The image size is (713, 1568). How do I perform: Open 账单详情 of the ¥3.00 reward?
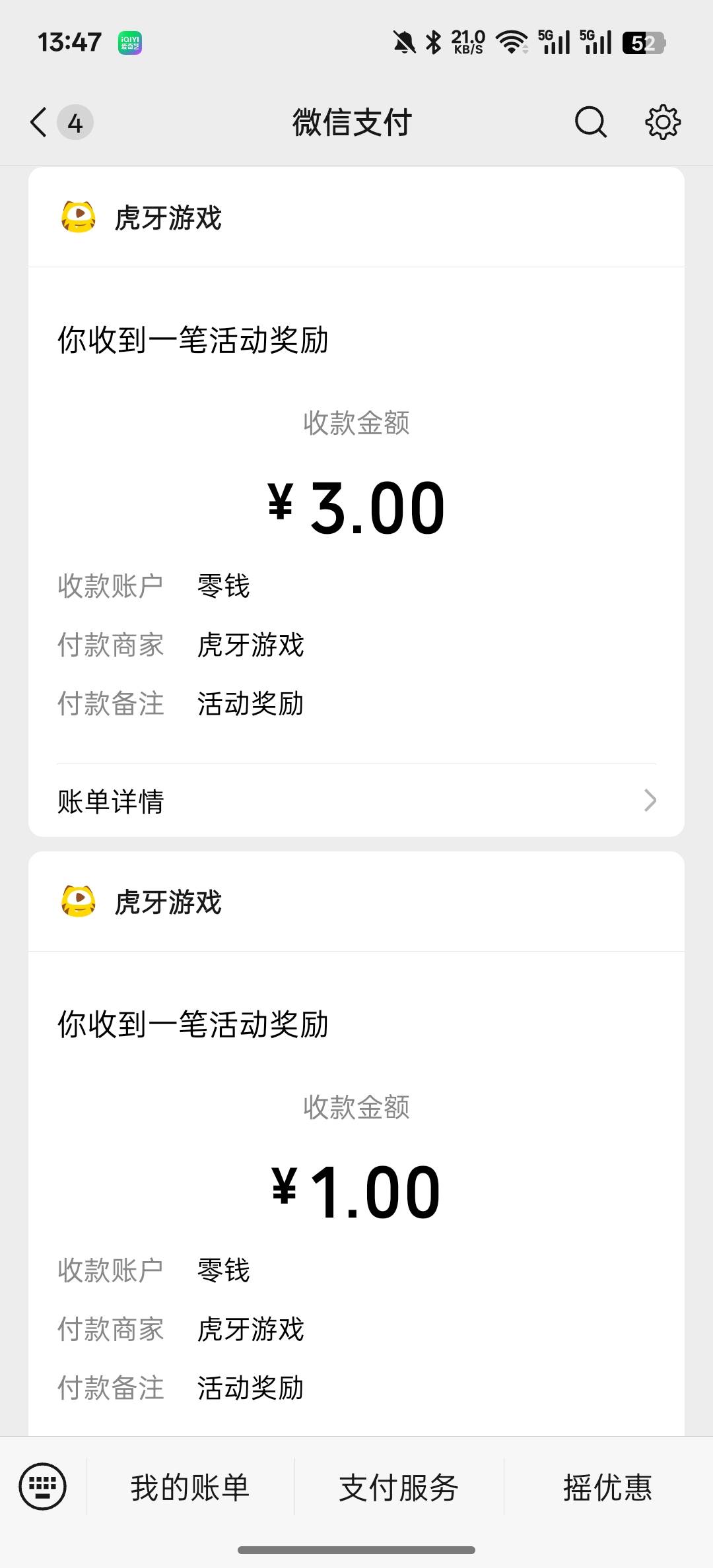point(111,801)
